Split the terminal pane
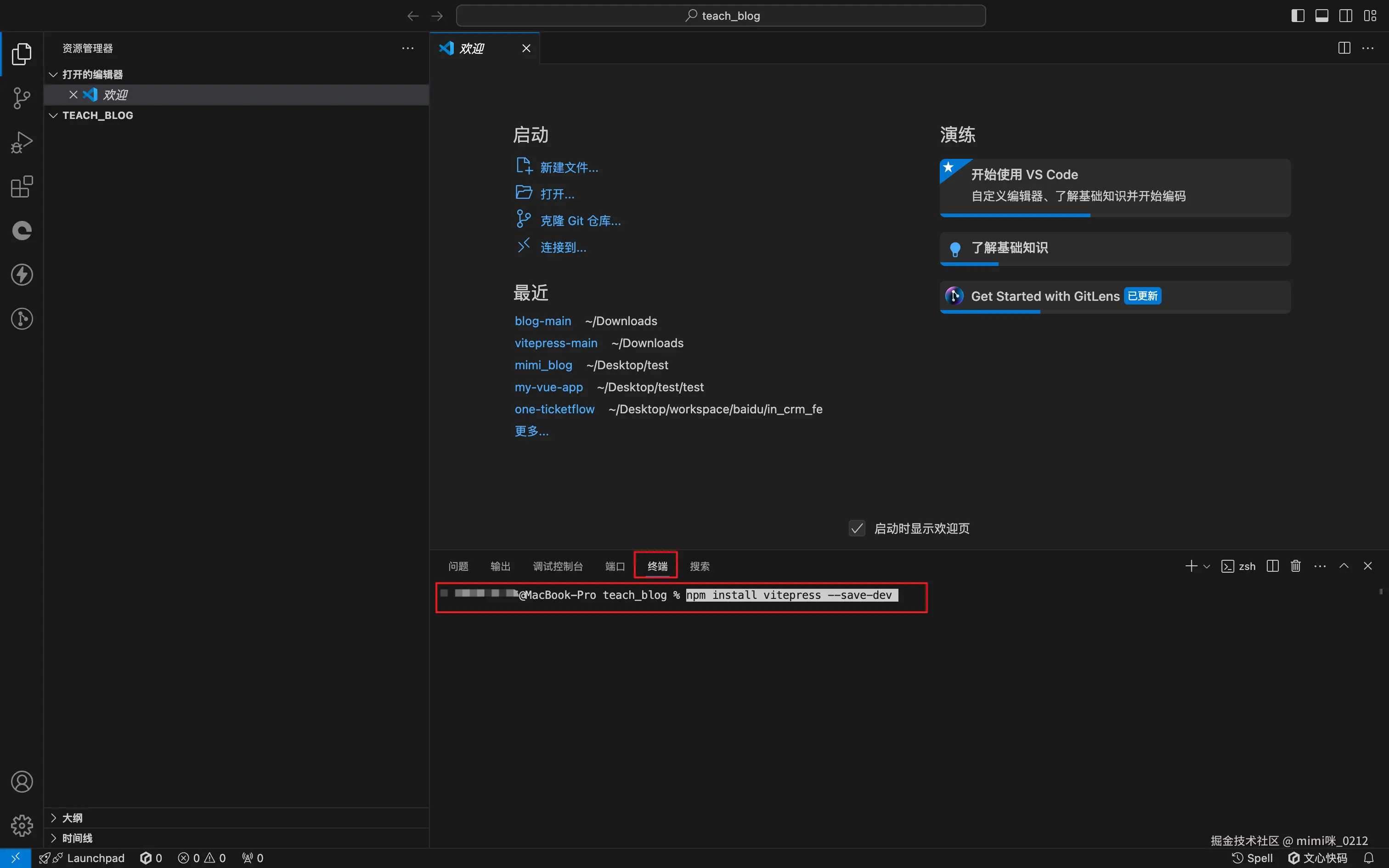The width and height of the screenshot is (1389, 868). (1272, 566)
